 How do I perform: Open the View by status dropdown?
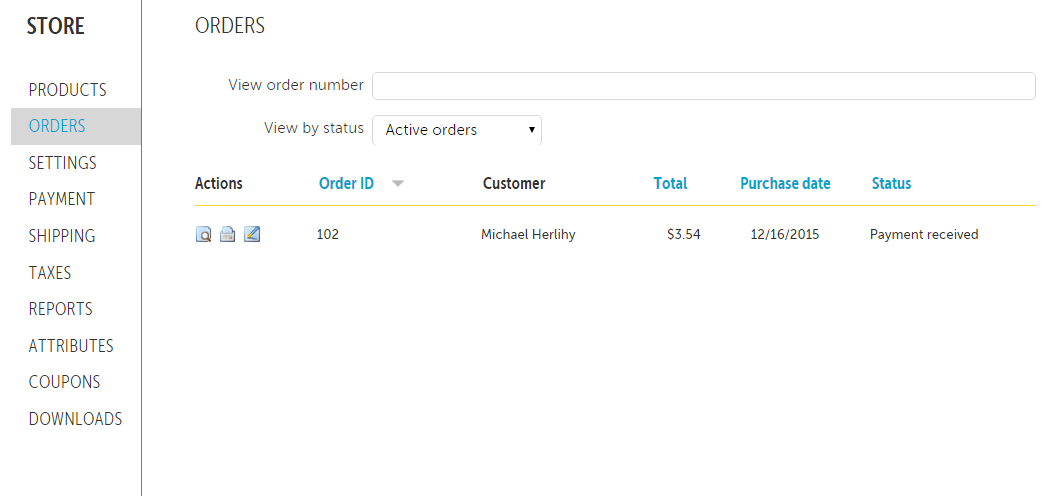[x=457, y=130]
